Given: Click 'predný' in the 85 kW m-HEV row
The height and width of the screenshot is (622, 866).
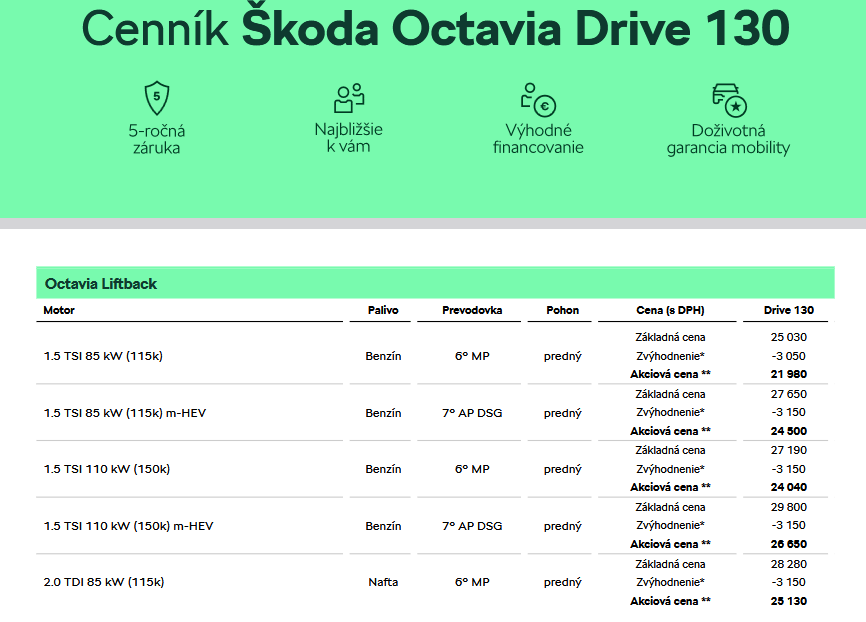Looking at the screenshot, I should (x=563, y=413).
